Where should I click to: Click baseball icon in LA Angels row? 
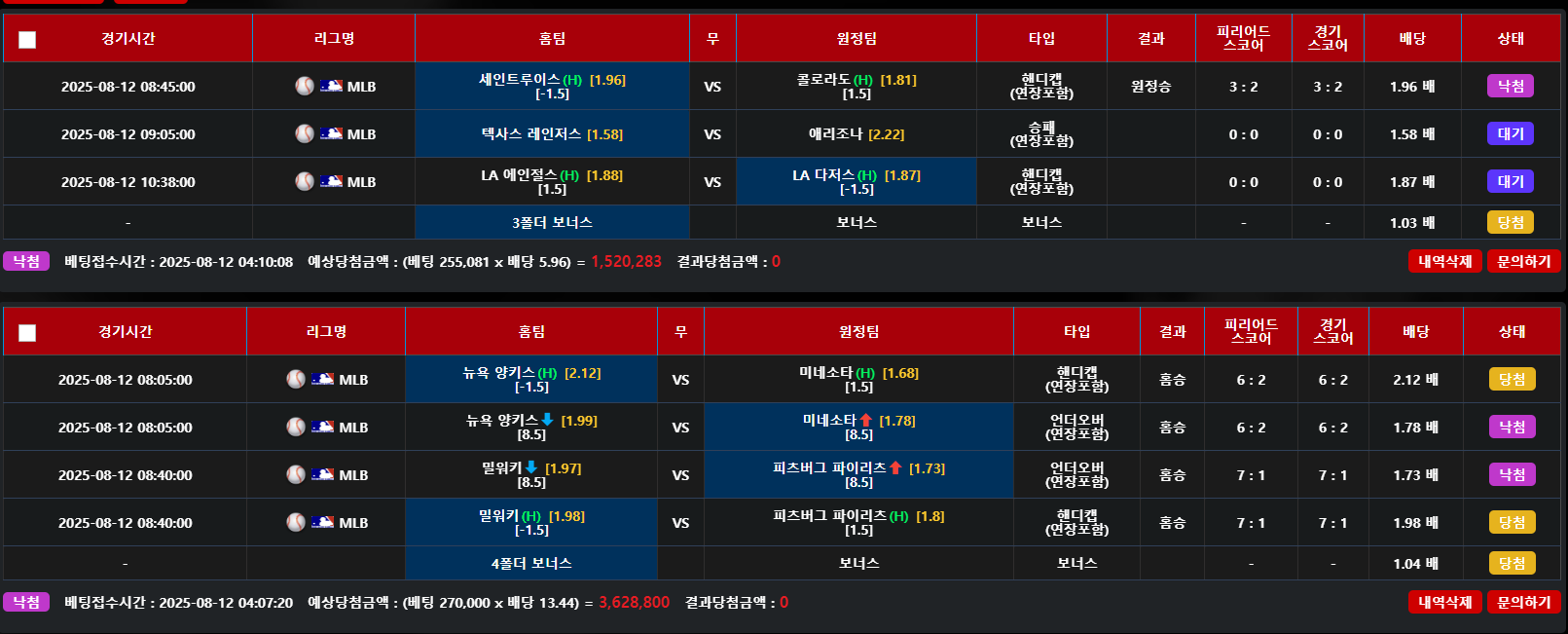point(305,181)
